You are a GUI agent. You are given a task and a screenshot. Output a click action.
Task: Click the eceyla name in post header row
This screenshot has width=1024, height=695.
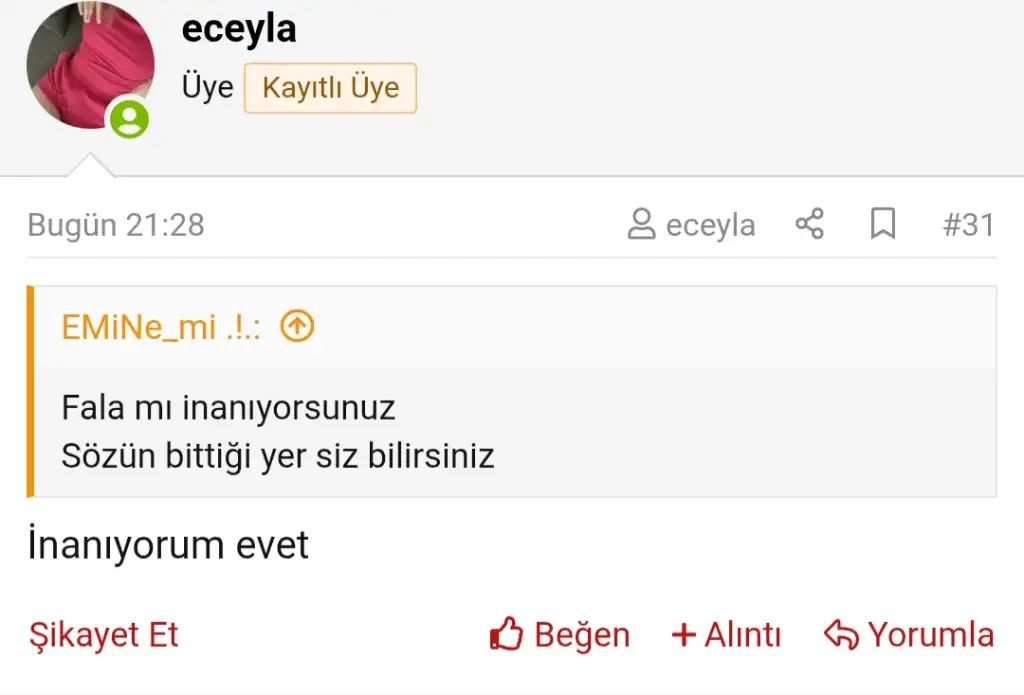tap(710, 225)
